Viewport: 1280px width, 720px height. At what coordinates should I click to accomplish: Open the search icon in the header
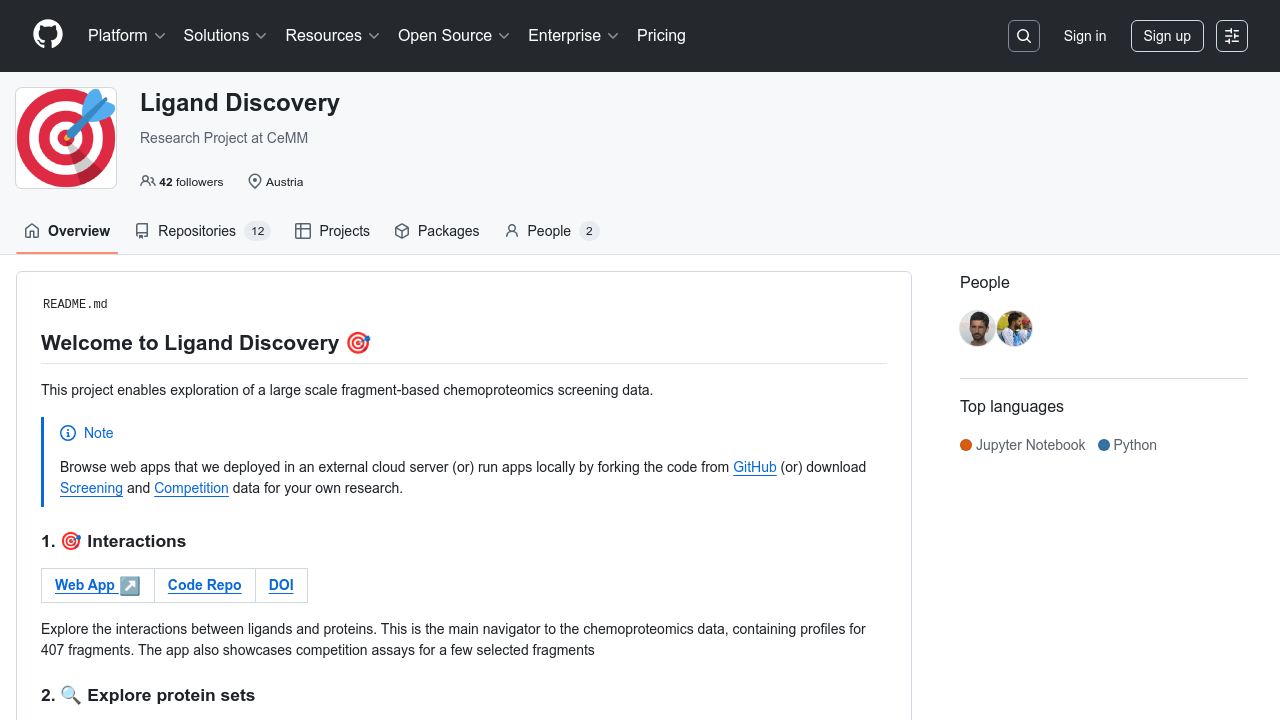[x=1023, y=36]
